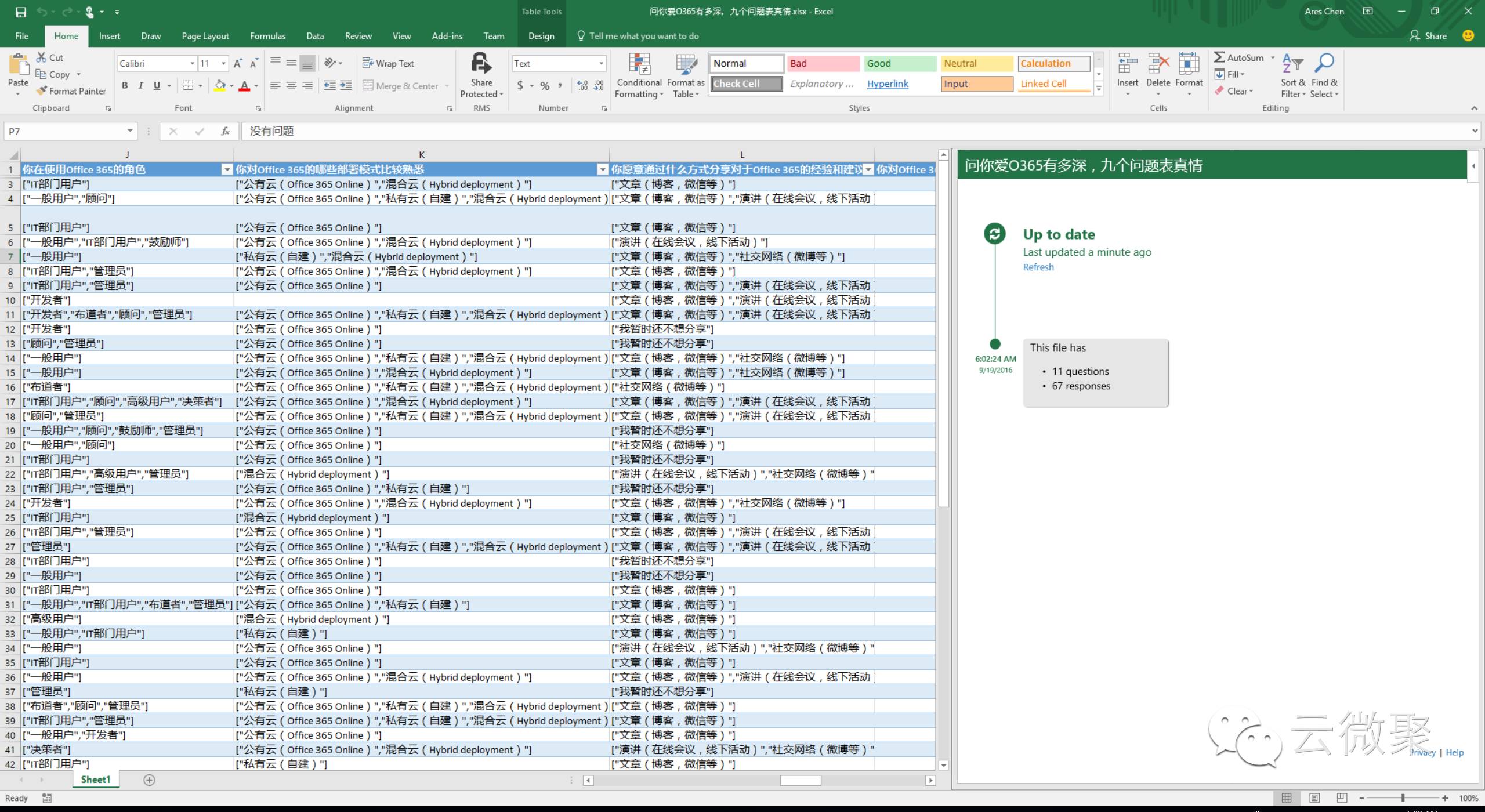Screen dimensions: 1485x812
Task: Open the Clear eraser menu
Action: [x=1234, y=91]
